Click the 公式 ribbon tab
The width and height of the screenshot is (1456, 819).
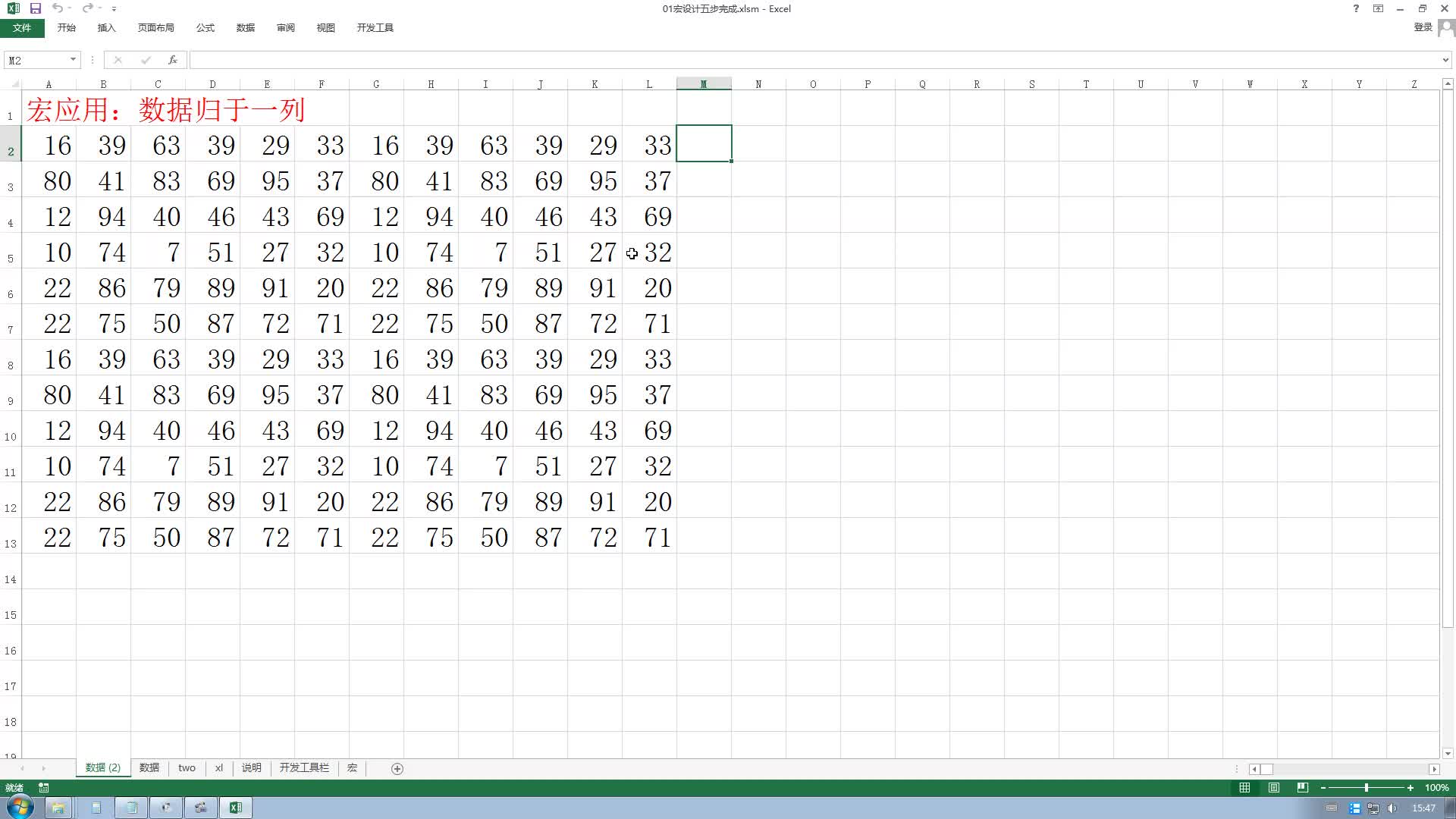point(206,27)
